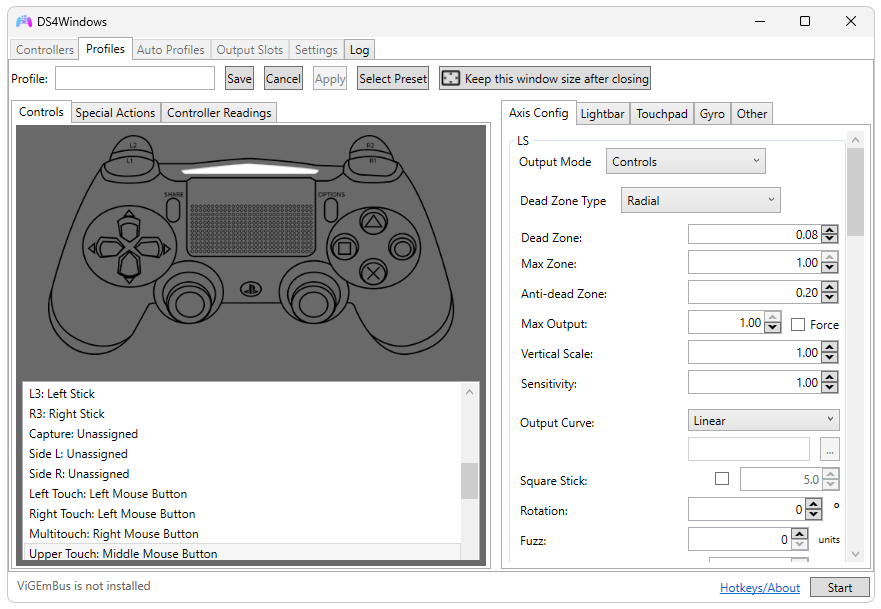Viewport: 881px width, 609px height.
Task: Open the Log tab
Action: [x=359, y=49]
